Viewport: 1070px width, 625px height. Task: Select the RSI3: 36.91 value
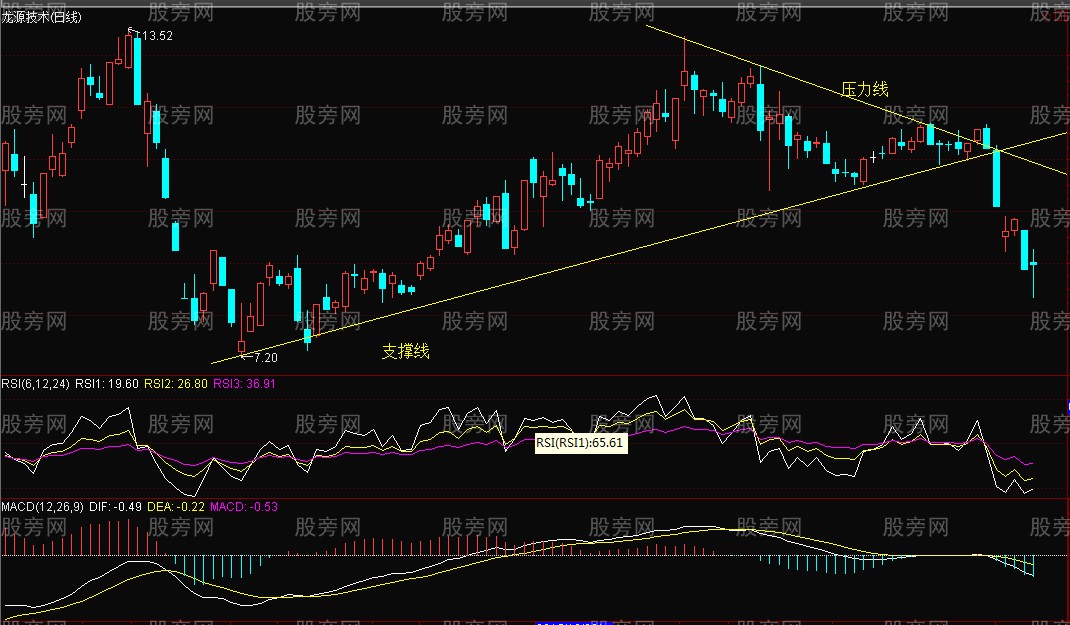[x=244, y=383]
